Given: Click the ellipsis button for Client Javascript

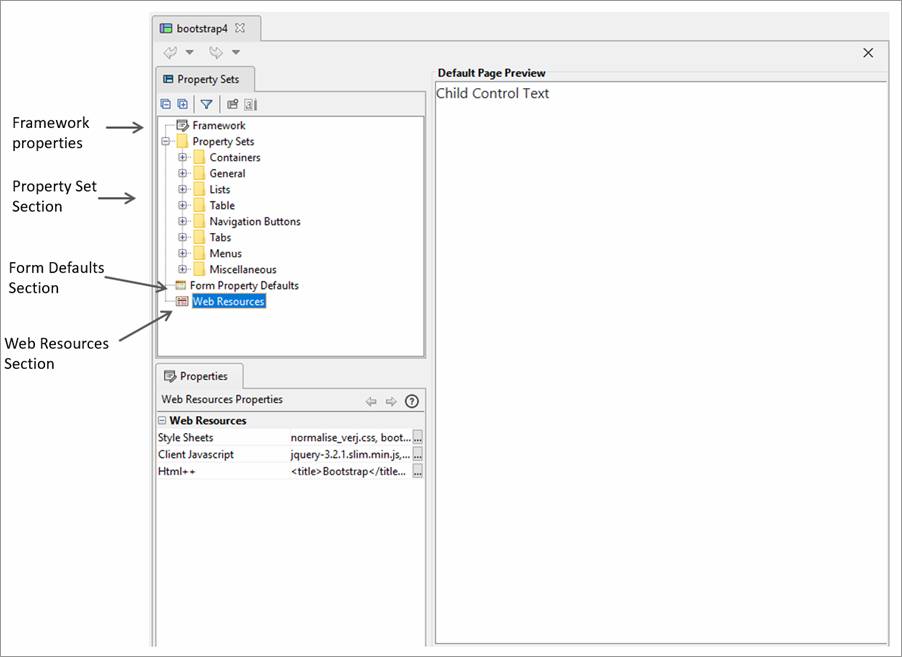Looking at the screenshot, I should (418, 455).
